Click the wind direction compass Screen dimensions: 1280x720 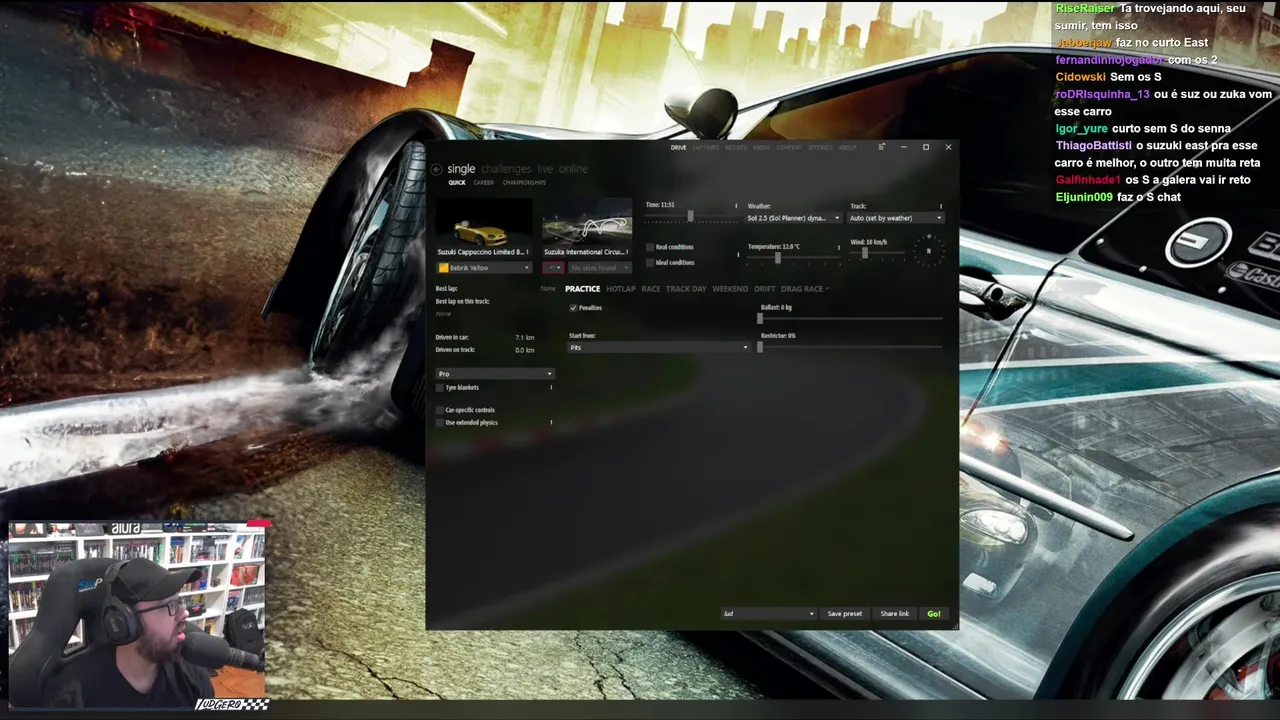(x=928, y=249)
